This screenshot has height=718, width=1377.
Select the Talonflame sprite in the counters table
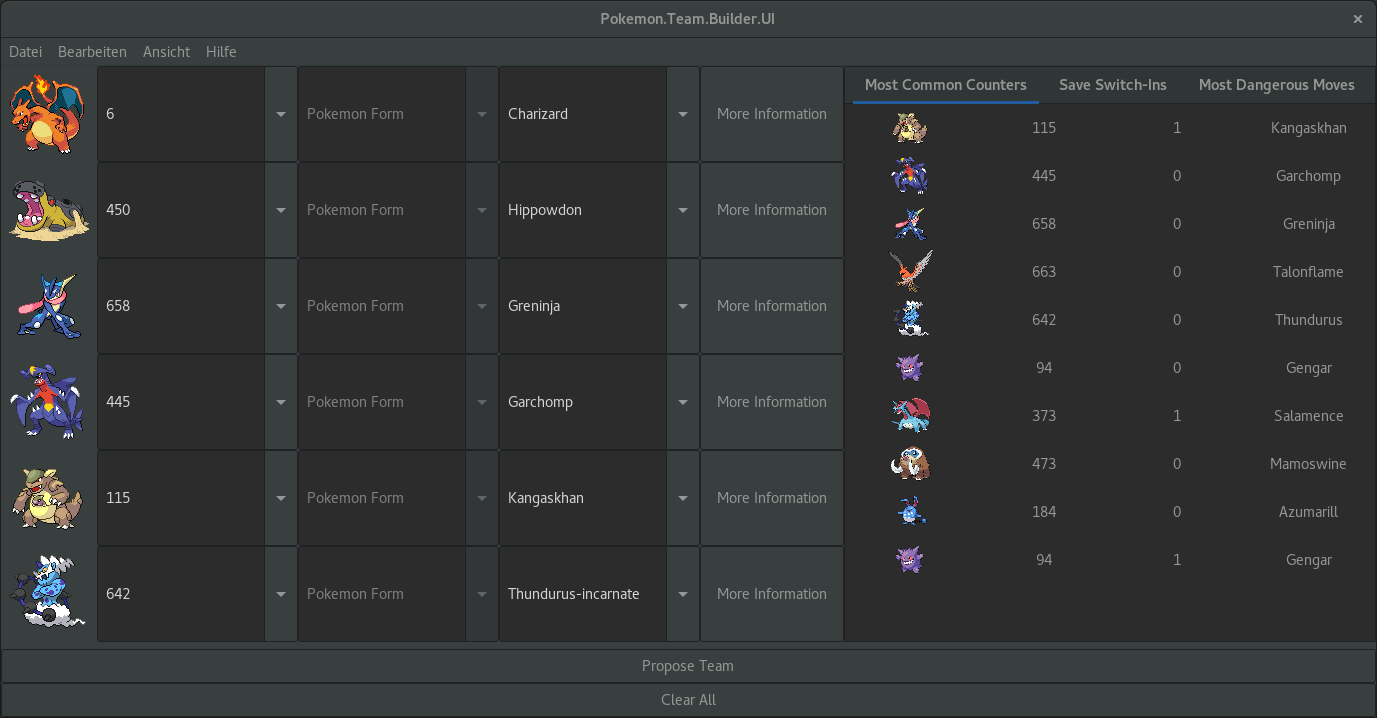(x=910, y=272)
